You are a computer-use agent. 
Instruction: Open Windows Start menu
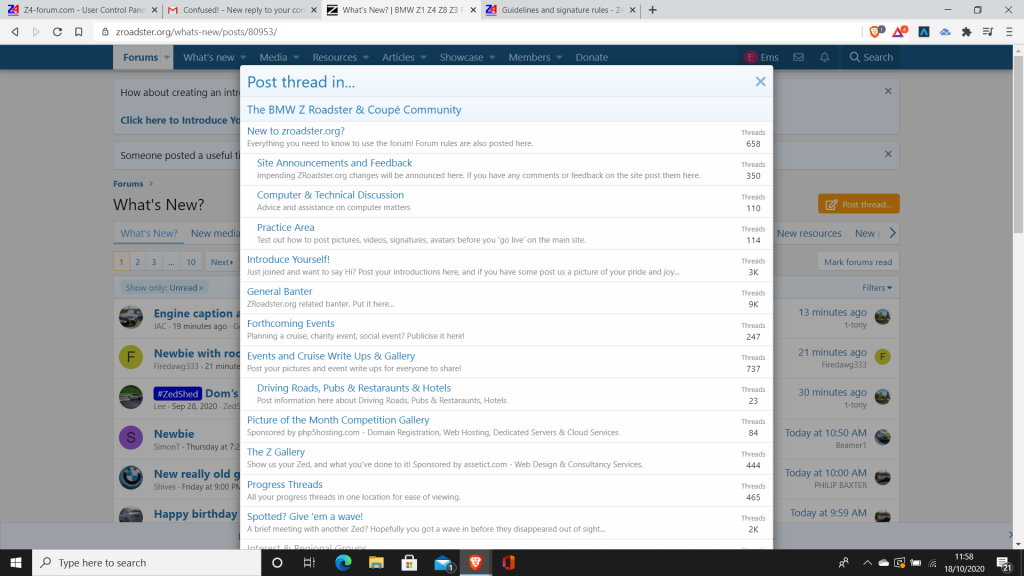pos(16,562)
